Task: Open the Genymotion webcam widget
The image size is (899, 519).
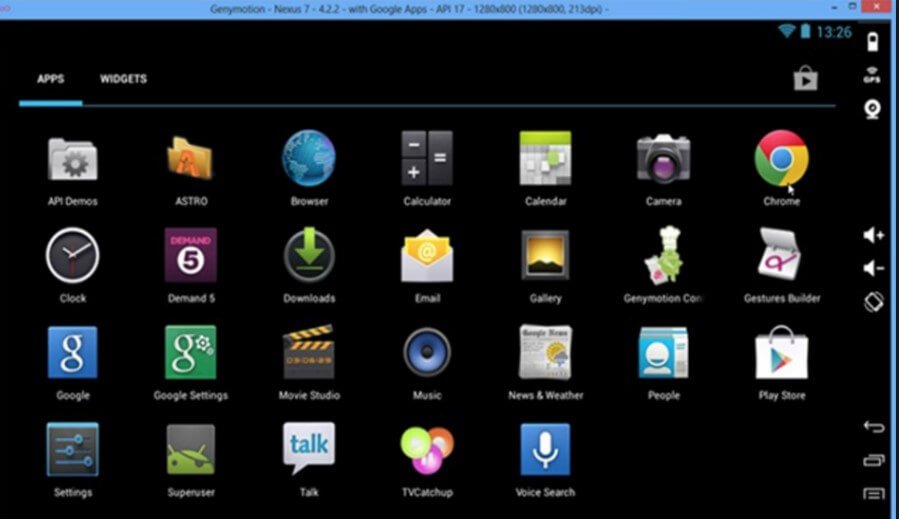Action: 873,109
